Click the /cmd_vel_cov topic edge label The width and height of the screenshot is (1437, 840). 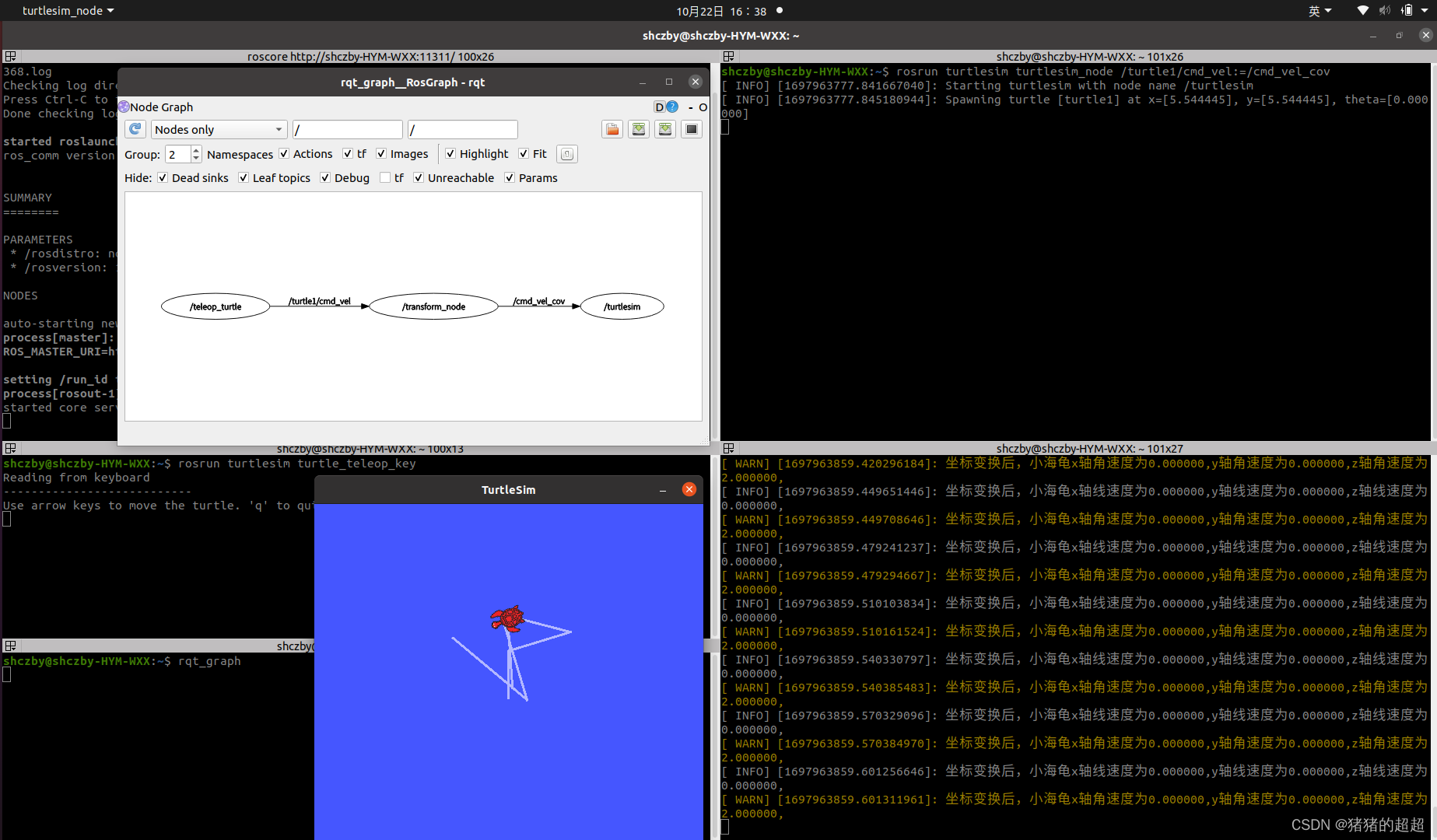539,301
